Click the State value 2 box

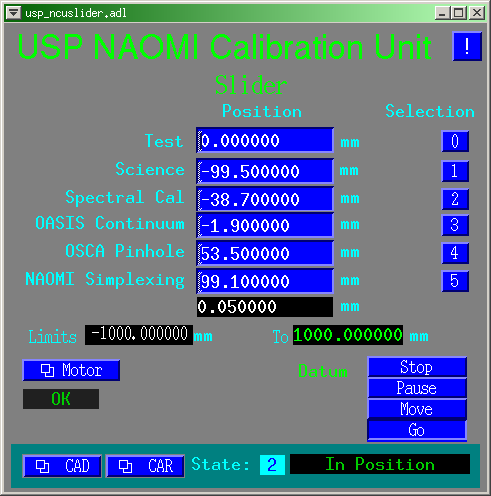tap(272, 465)
